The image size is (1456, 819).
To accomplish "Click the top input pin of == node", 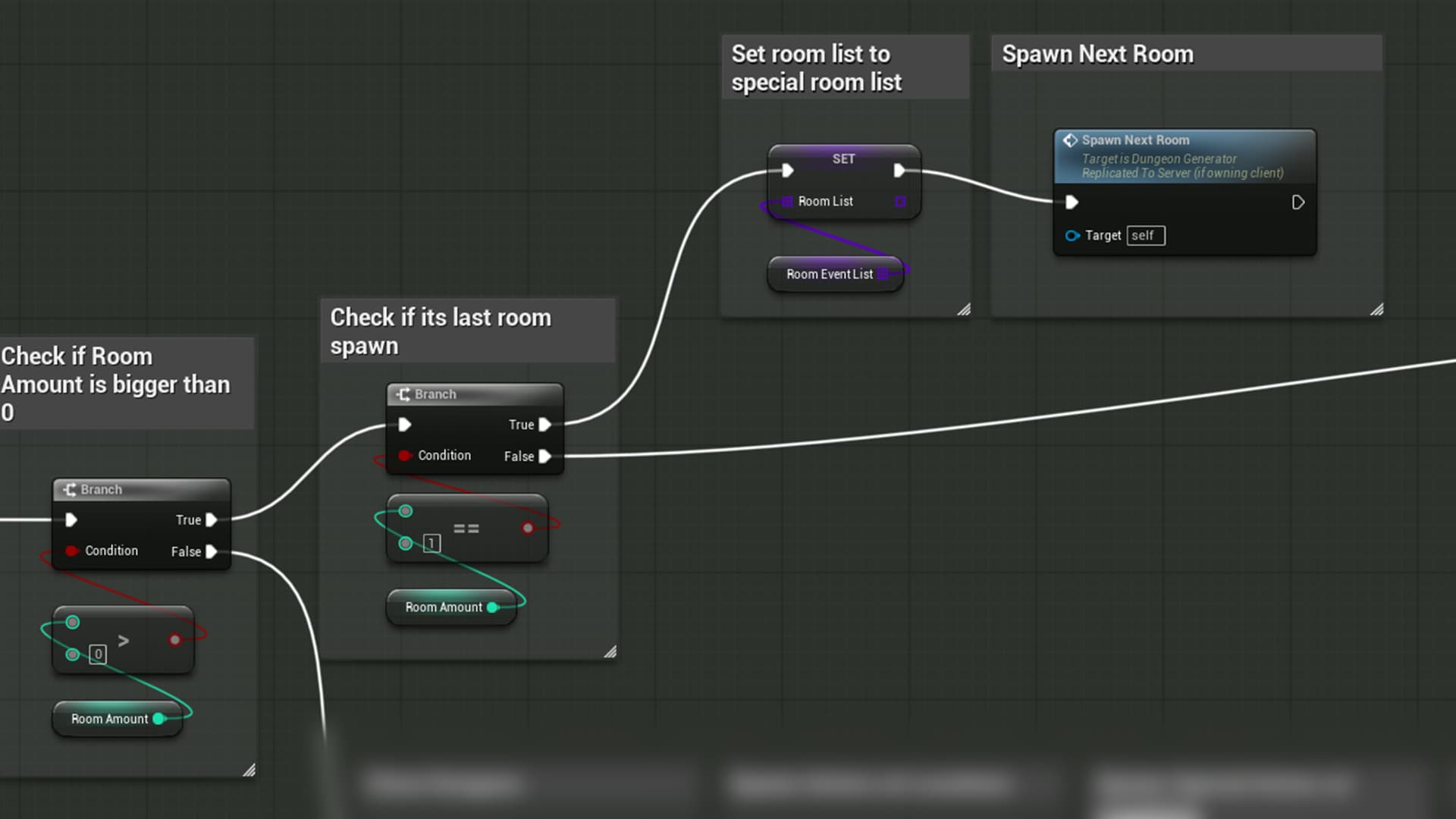I will pyautogui.click(x=406, y=511).
